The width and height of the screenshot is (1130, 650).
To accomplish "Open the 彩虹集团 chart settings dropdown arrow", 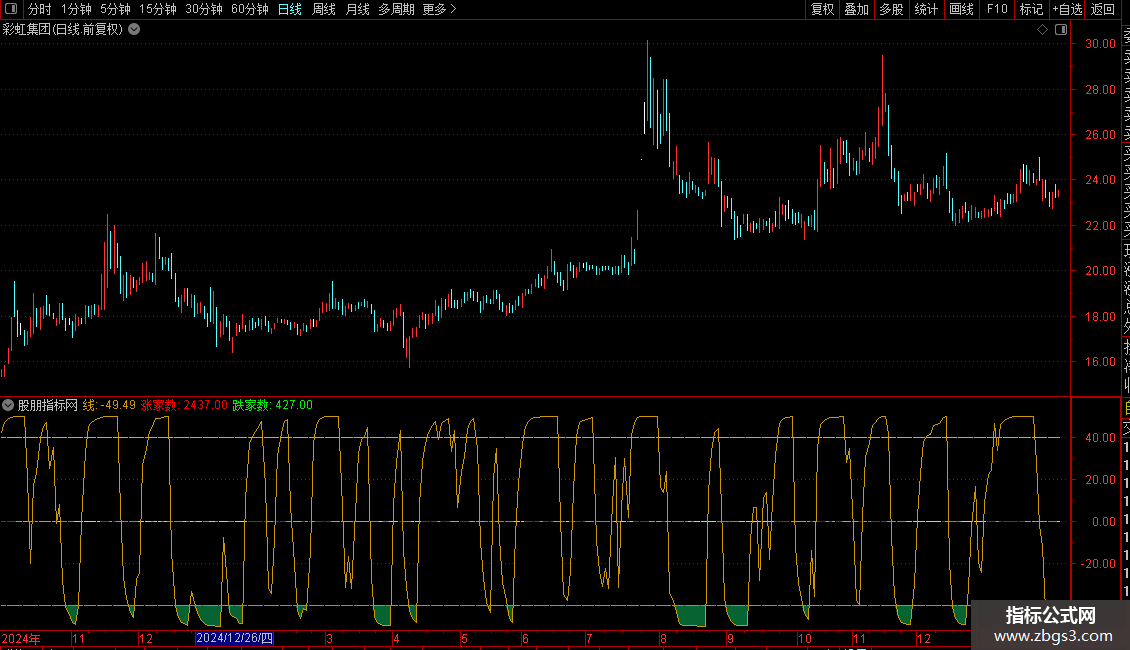I will click(x=134, y=30).
